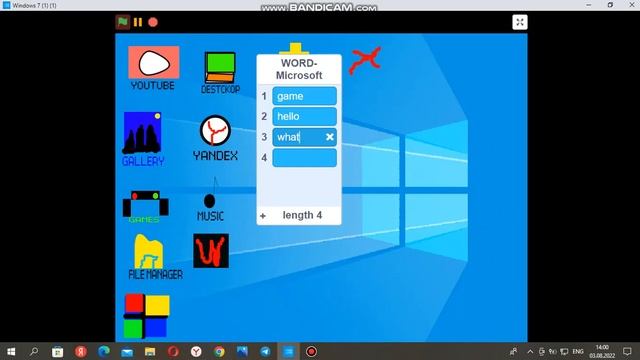Open File Explorer from taskbar
Image resolution: width=640 pixels, height=360 pixels.
click(150, 351)
